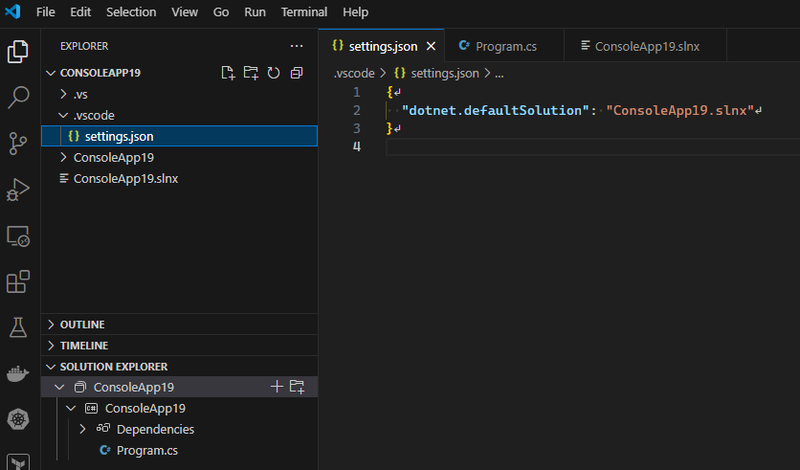Collapse all folders in Explorer
Image resolution: width=800 pixels, height=470 pixels.
[296, 73]
